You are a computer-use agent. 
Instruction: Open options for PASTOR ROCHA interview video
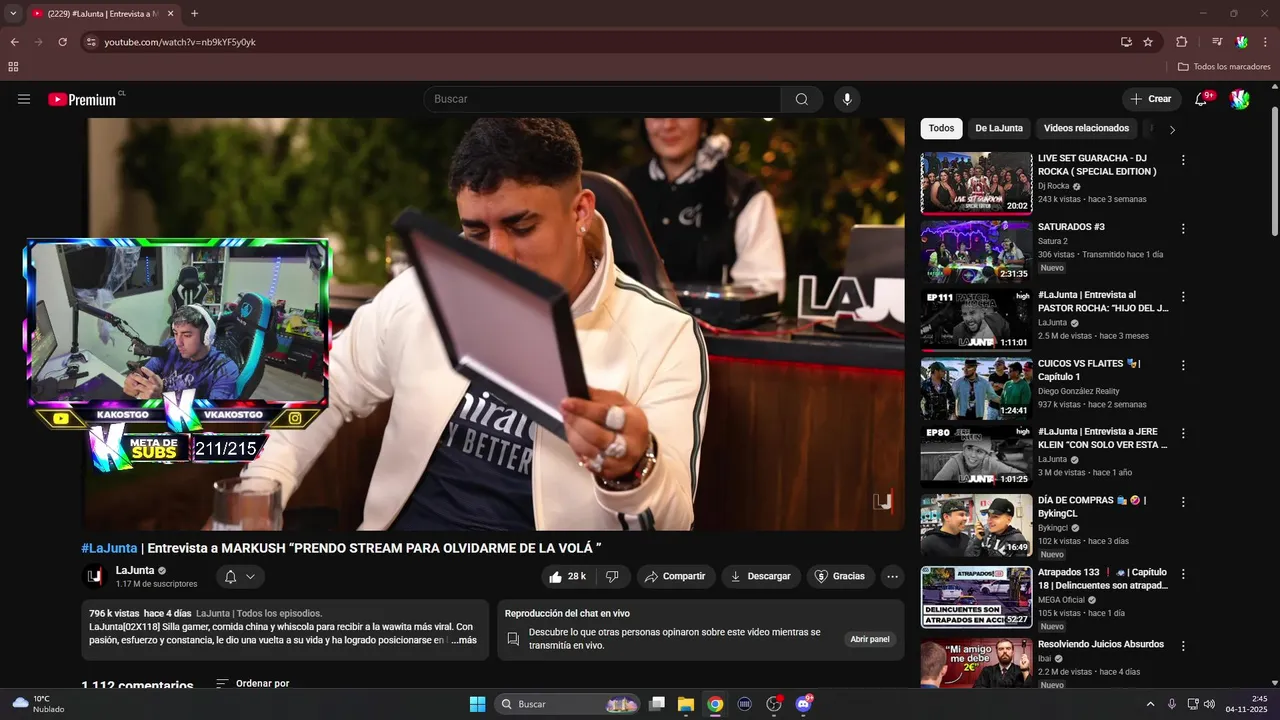click(1183, 297)
